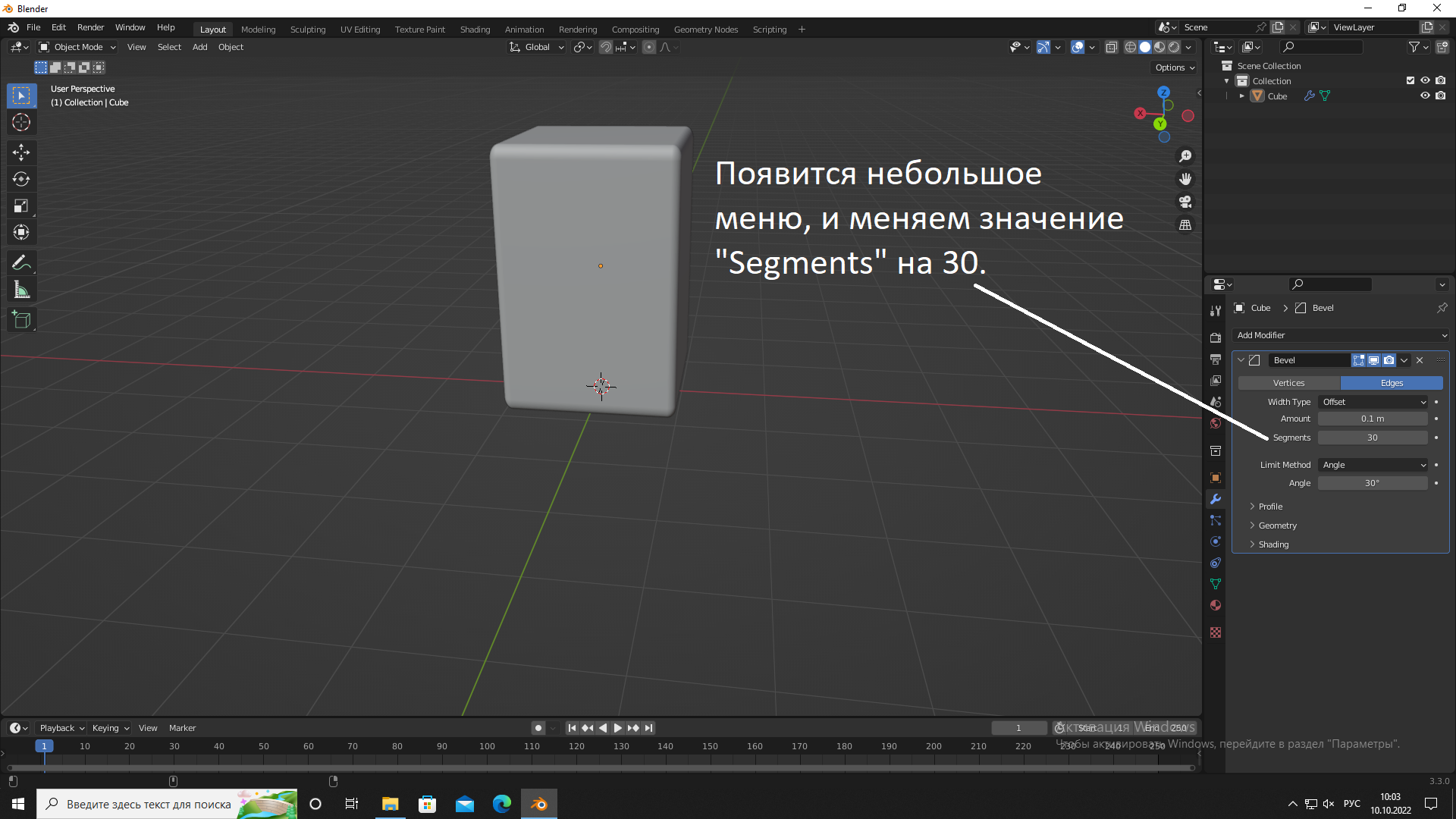Open the Output properties tab

coord(1216,359)
